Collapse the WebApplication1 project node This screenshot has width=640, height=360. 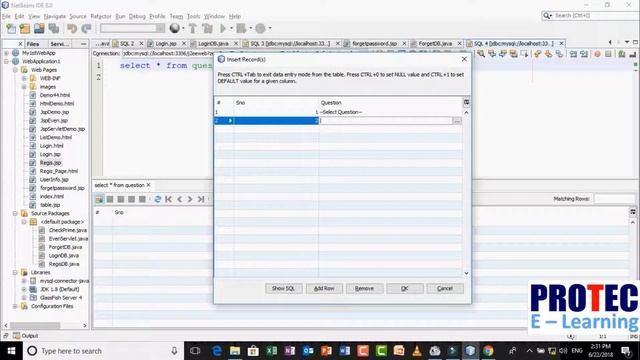coord(7,61)
